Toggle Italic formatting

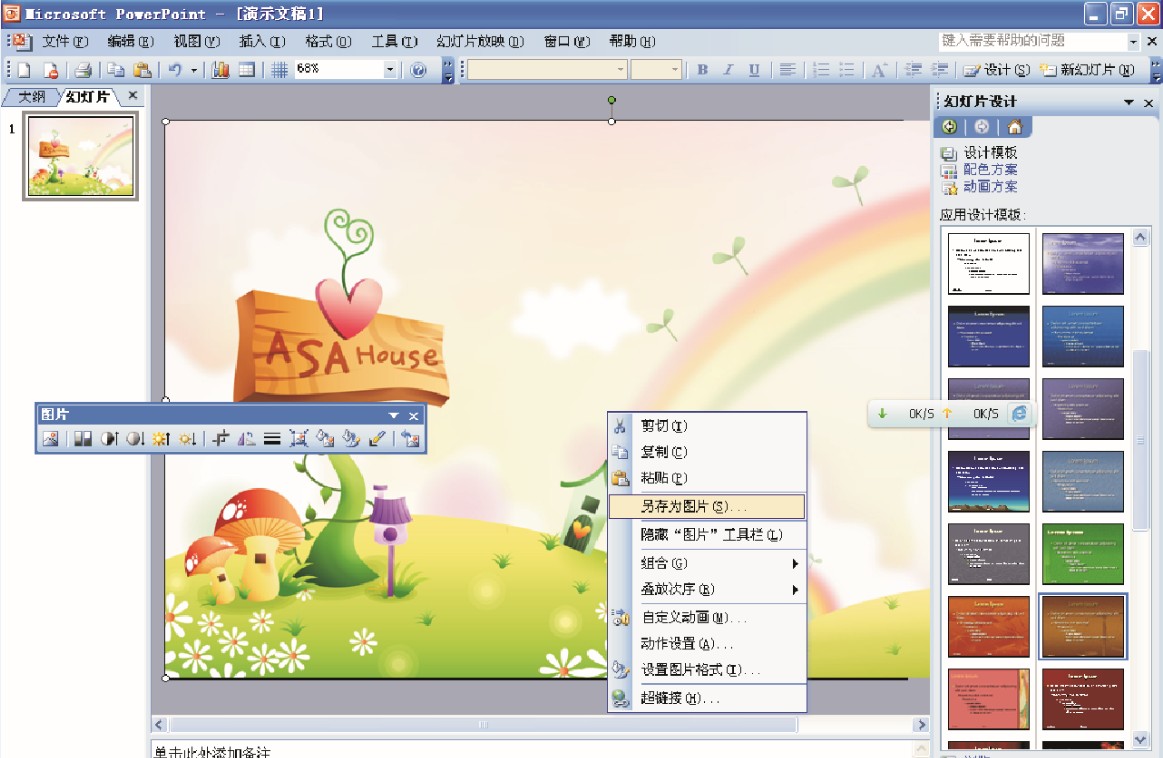[x=728, y=70]
